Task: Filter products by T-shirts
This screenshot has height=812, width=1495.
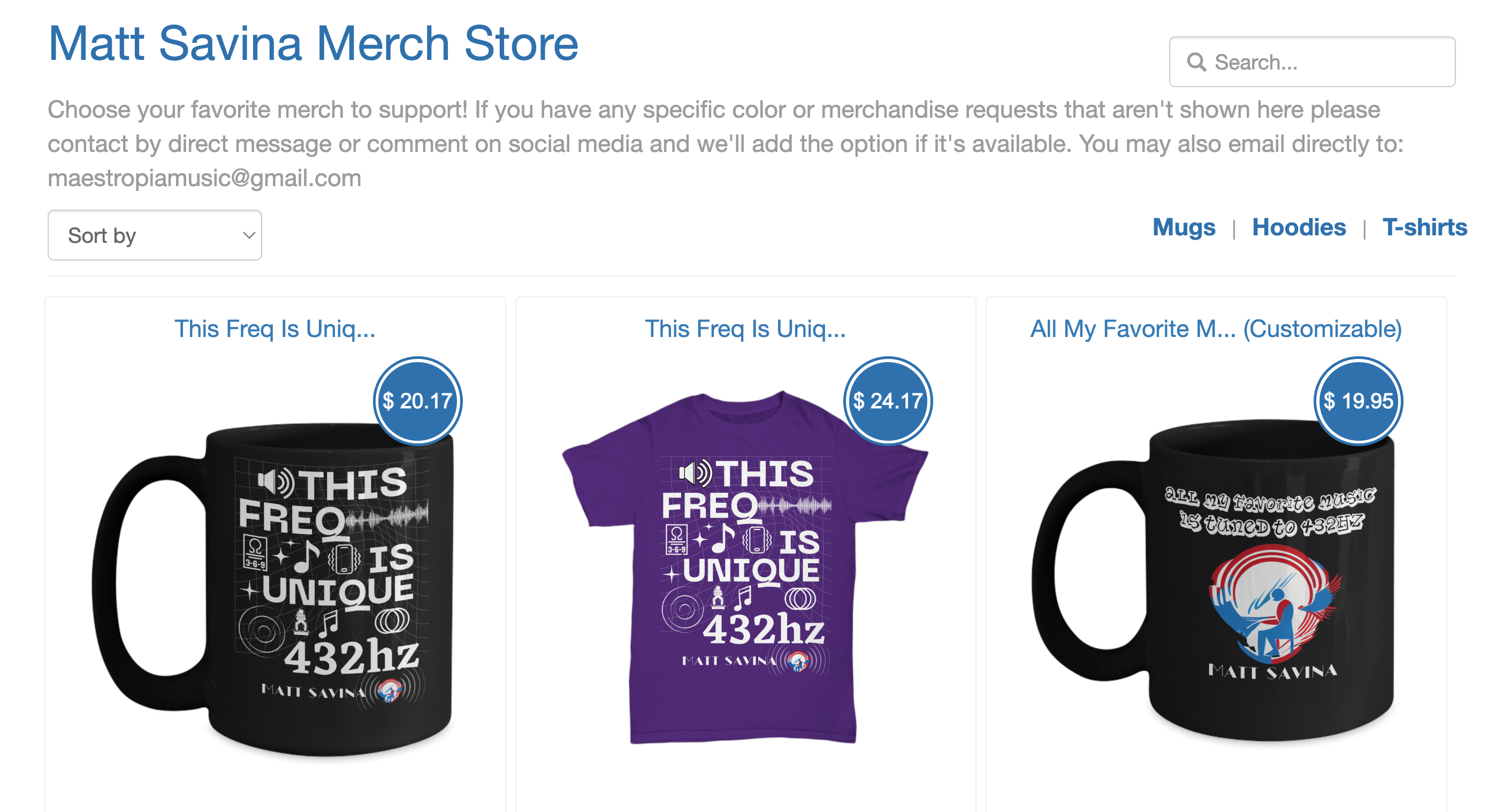Action: (x=1424, y=227)
